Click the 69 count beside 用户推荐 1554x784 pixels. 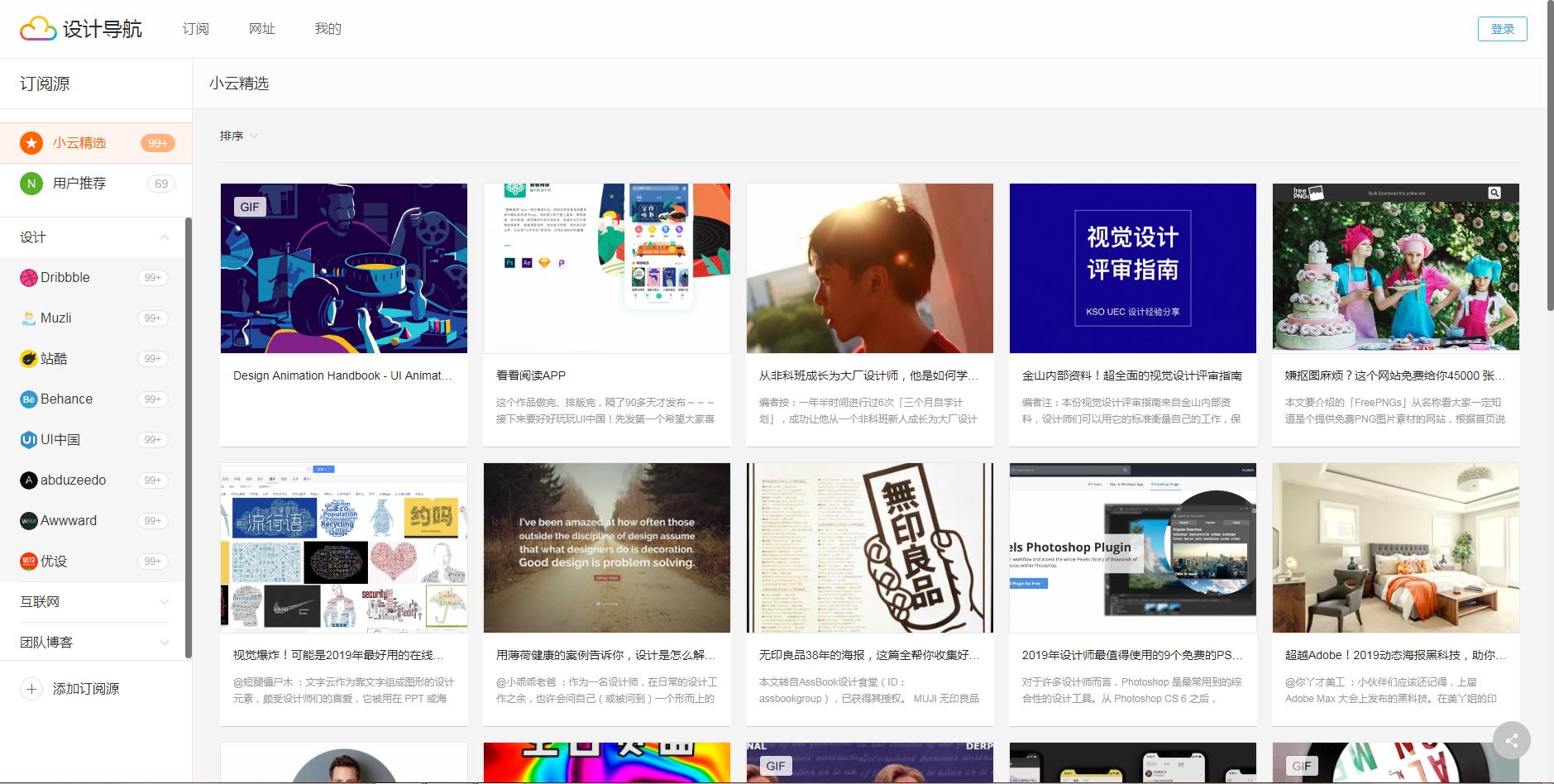(161, 184)
